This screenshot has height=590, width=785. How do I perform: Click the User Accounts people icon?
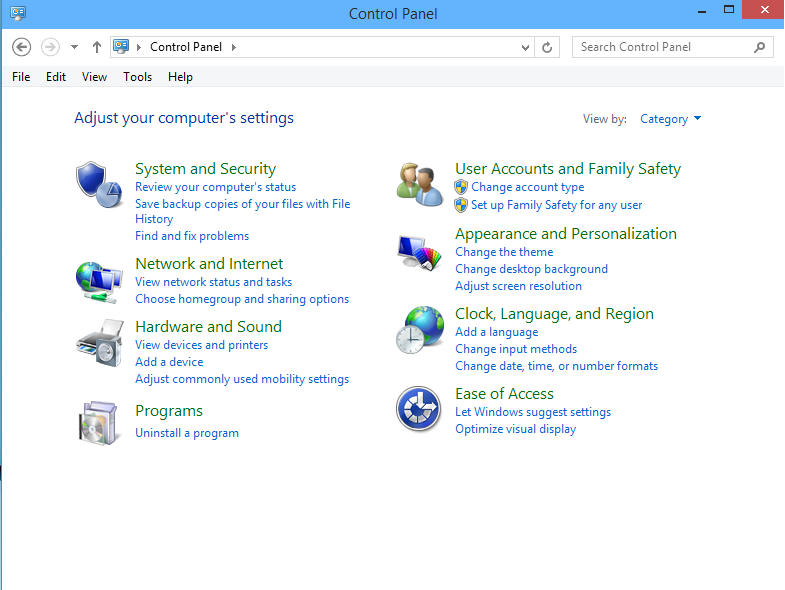(420, 184)
